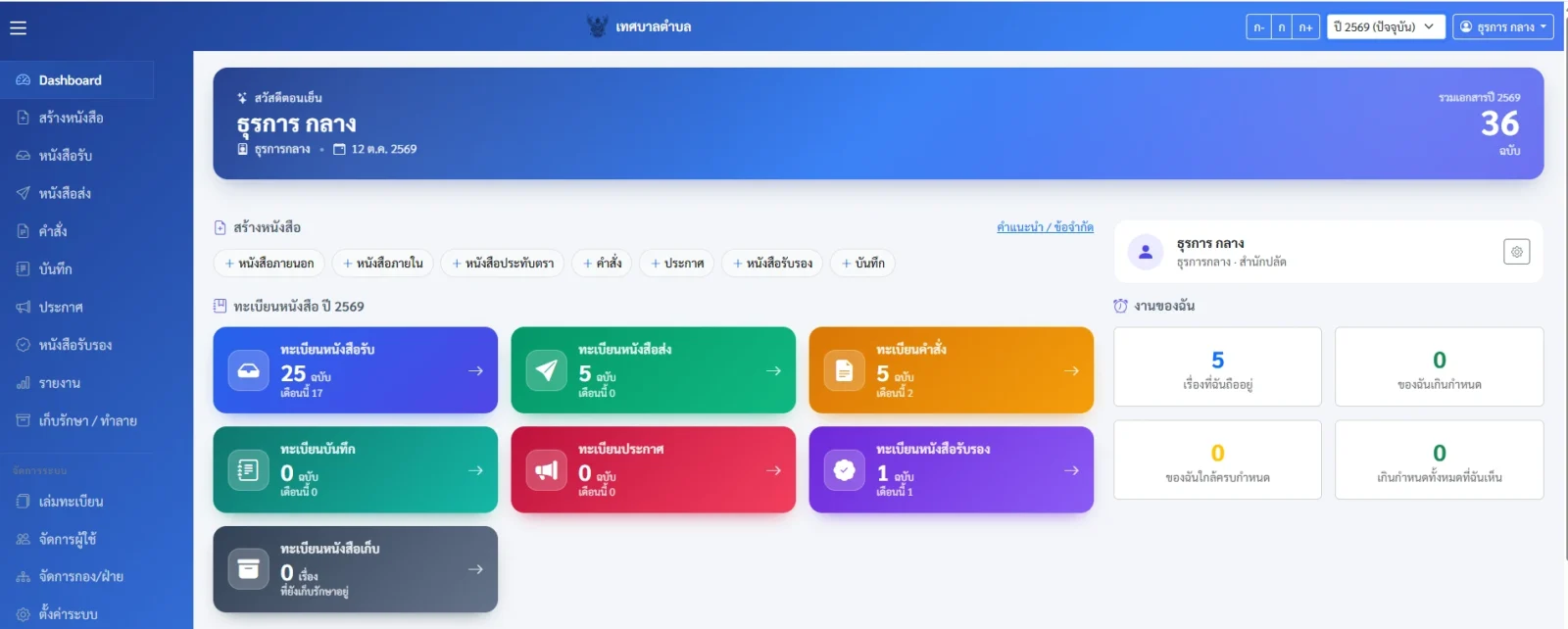The height and width of the screenshot is (629, 1568).
Task: Open the คำแนะนำ / ข้อจำกัด link
Action: coord(1045,227)
